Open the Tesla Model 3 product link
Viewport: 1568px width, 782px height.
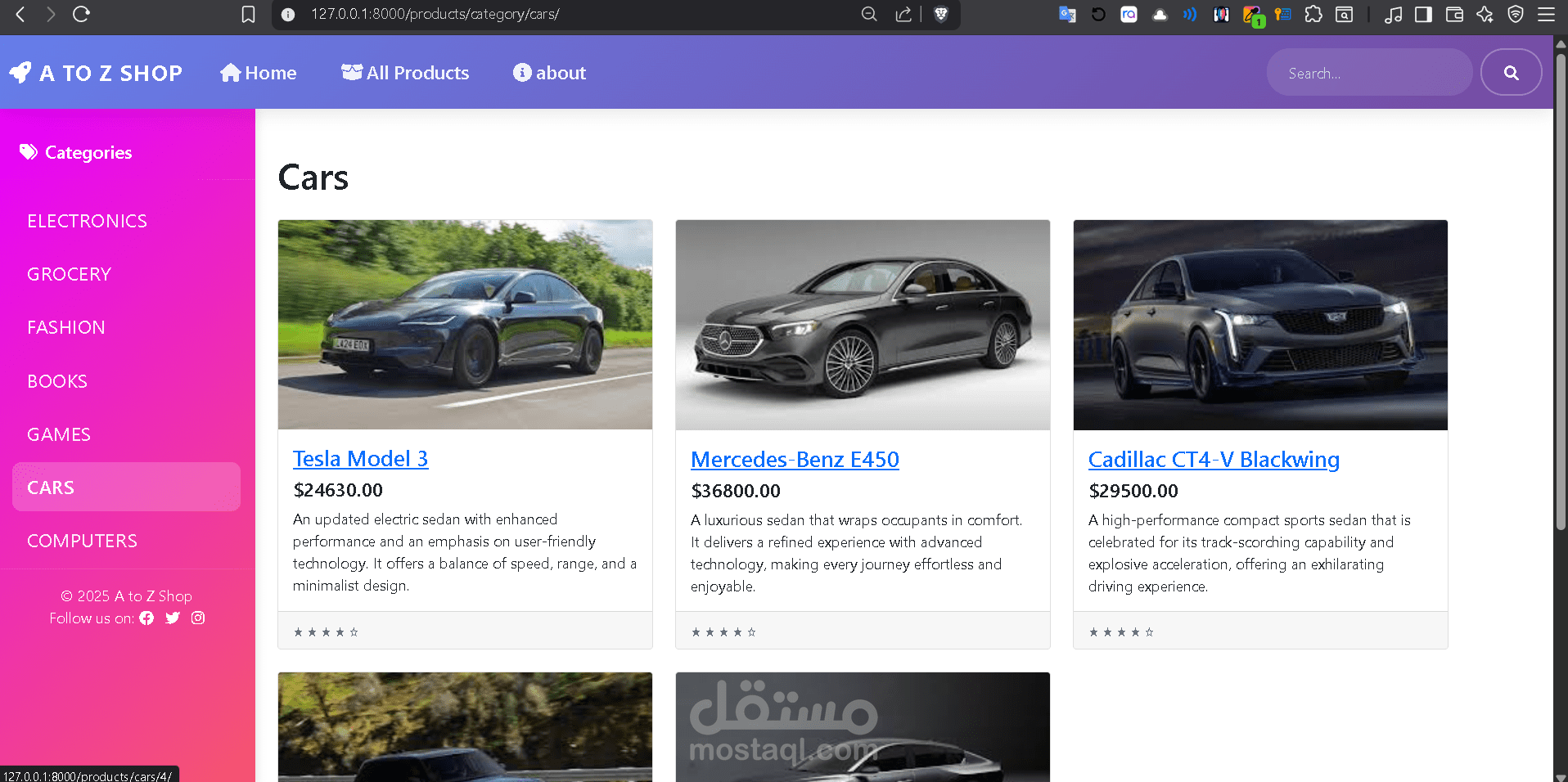click(x=360, y=459)
